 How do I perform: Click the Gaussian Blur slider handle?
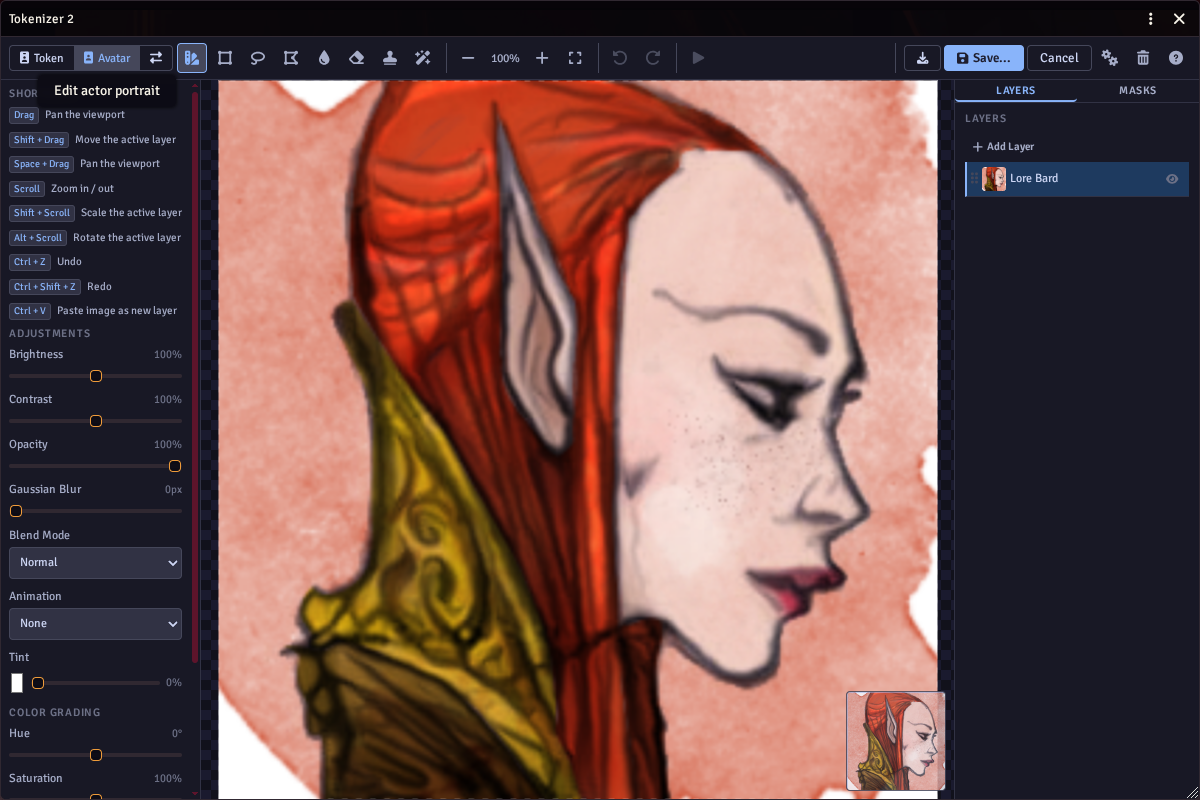(x=16, y=511)
